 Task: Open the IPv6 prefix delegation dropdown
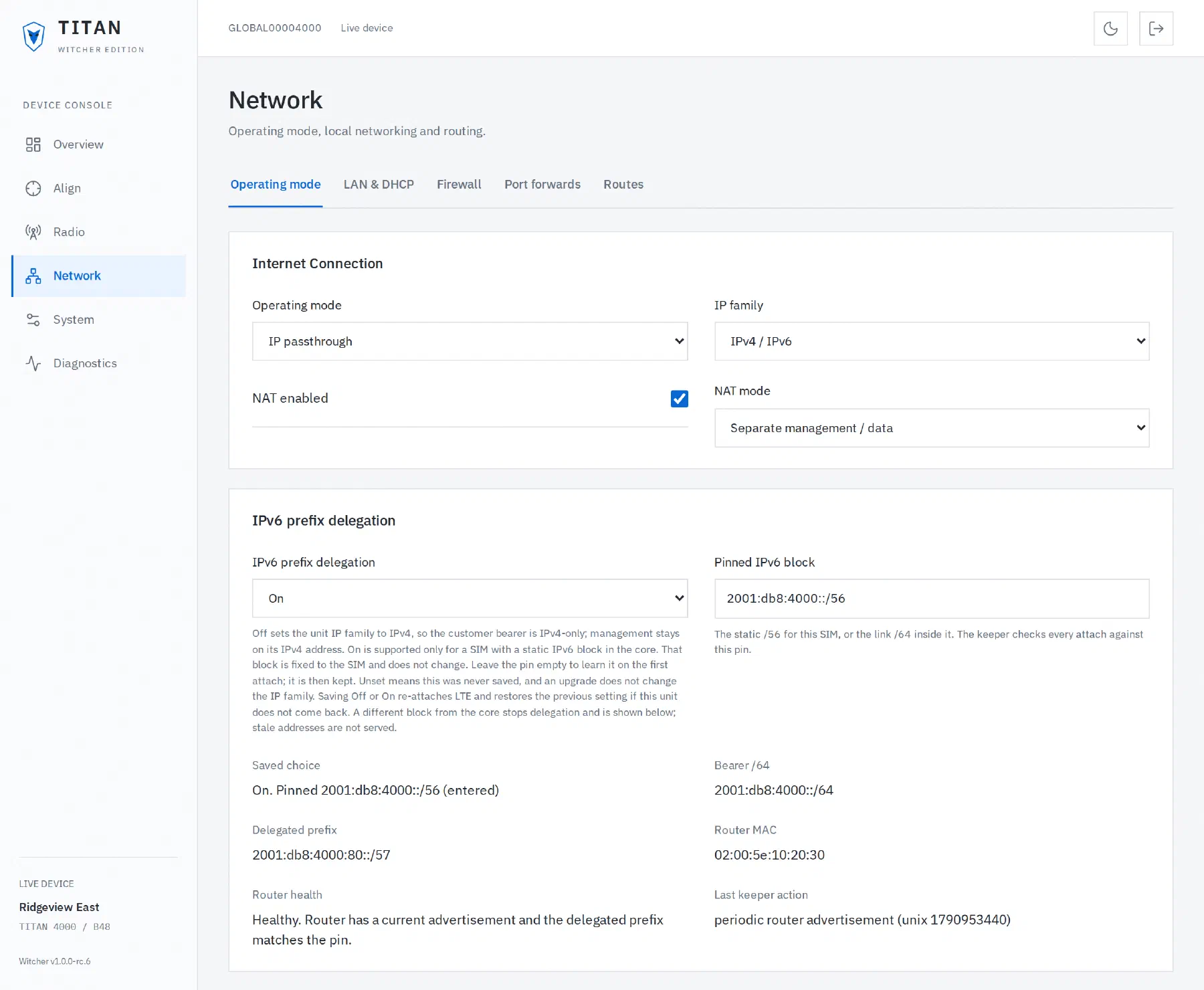(x=470, y=599)
